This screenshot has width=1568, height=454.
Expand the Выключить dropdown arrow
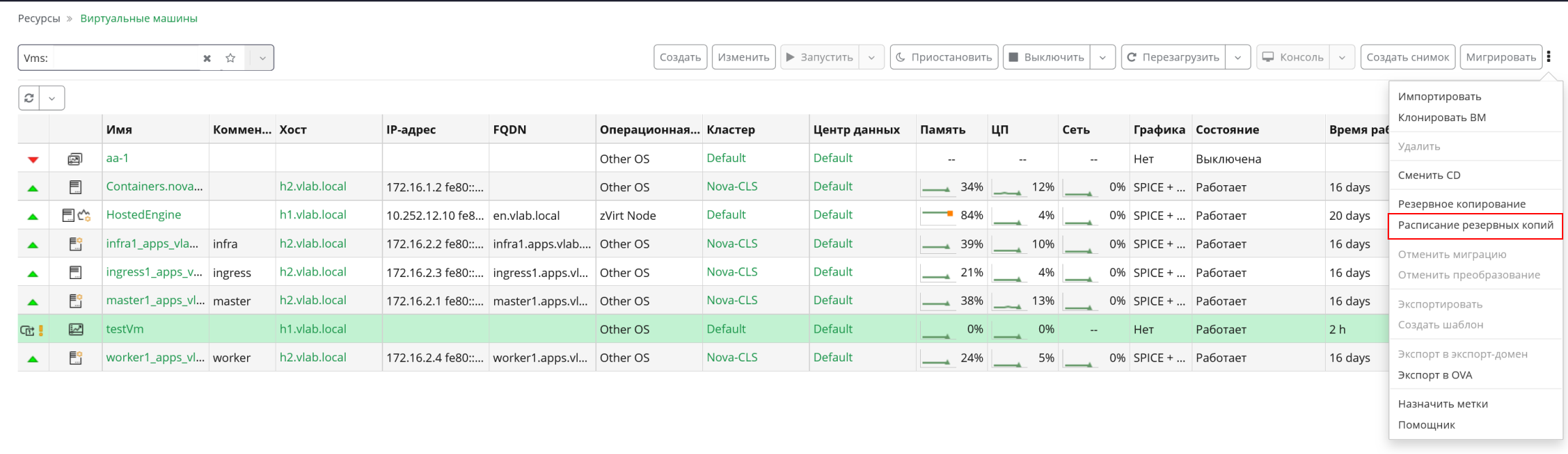1102,57
